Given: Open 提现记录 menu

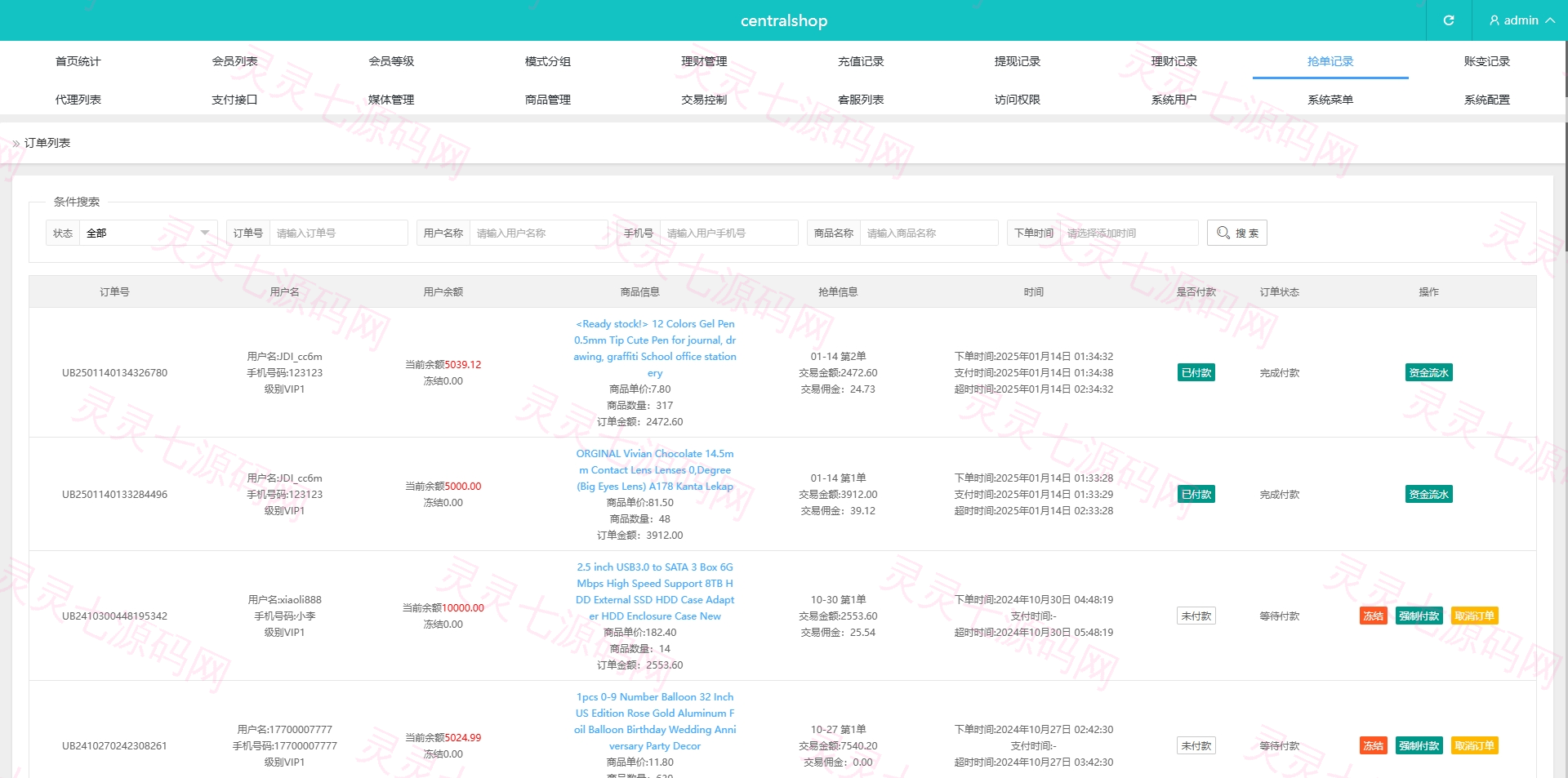Looking at the screenshot, I should [x=1018, y=61].
